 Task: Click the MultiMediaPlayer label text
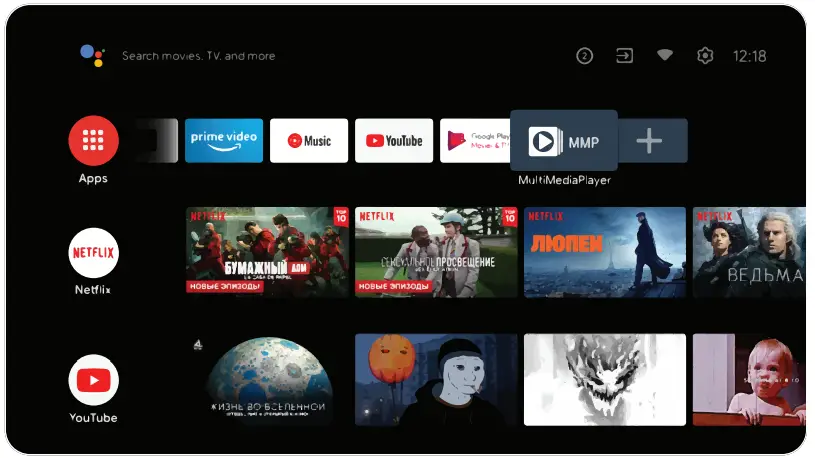(x=564, y=180)
